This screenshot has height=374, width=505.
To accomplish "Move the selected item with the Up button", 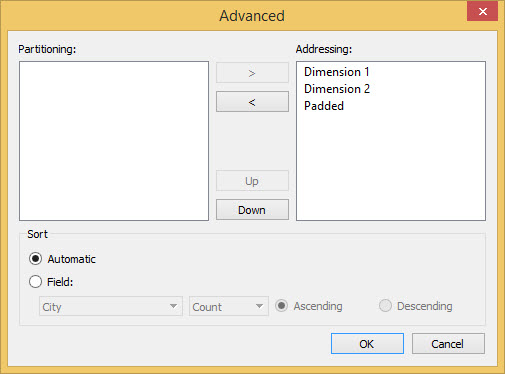I will pyautogui.click(x=252, y=181).
